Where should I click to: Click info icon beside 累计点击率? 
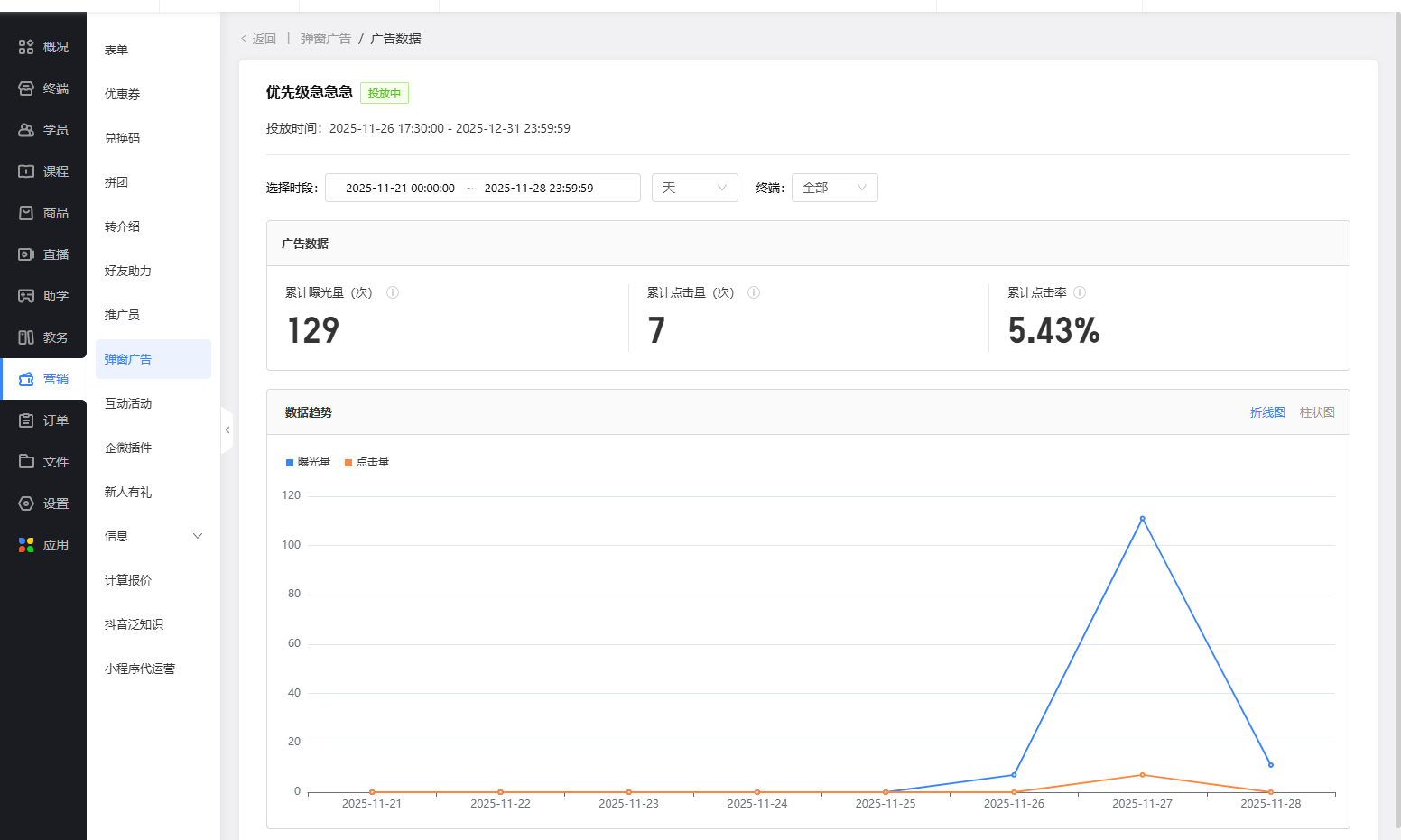coord(1080,292)
